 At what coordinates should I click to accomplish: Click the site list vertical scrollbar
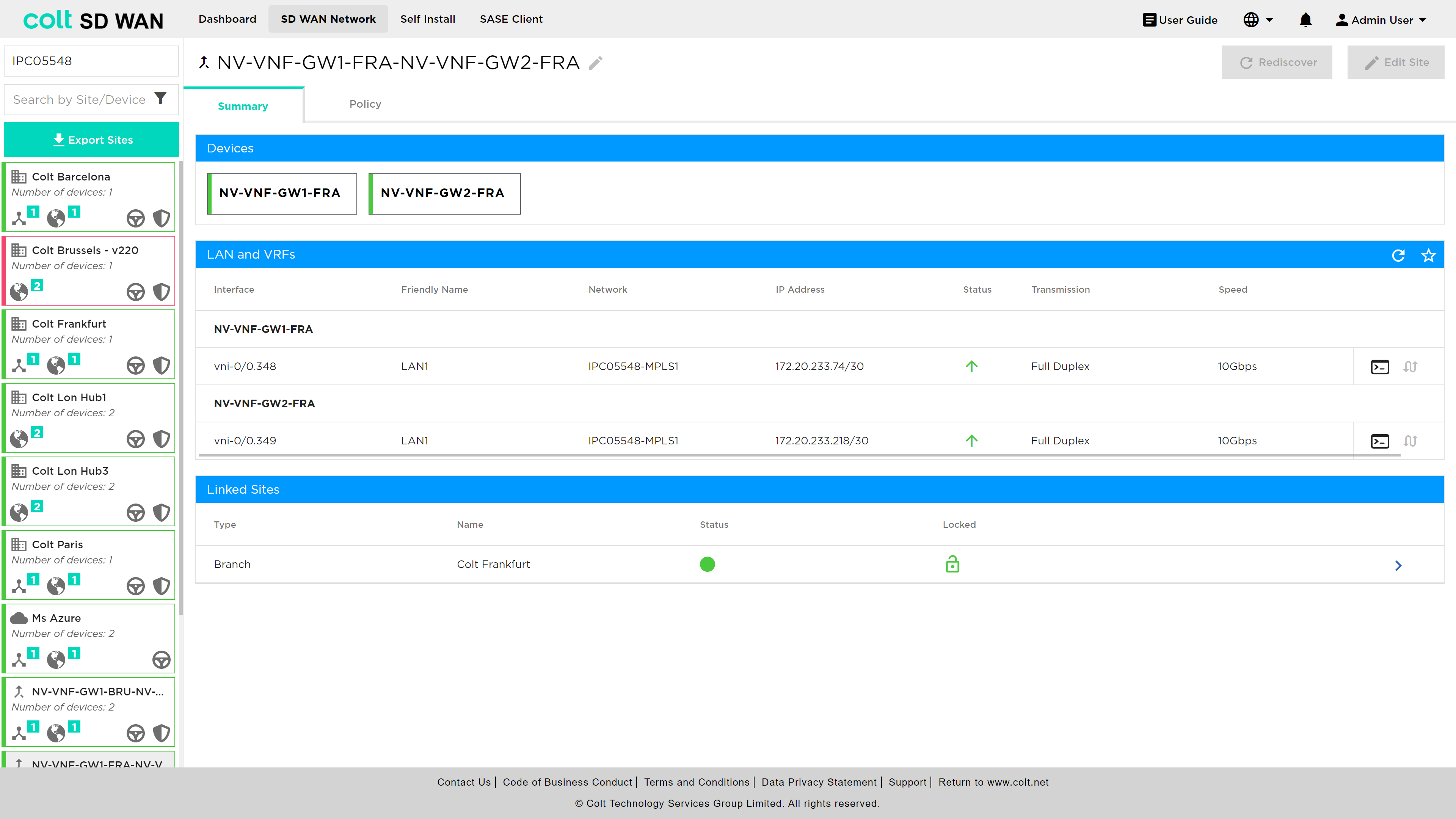181,388
